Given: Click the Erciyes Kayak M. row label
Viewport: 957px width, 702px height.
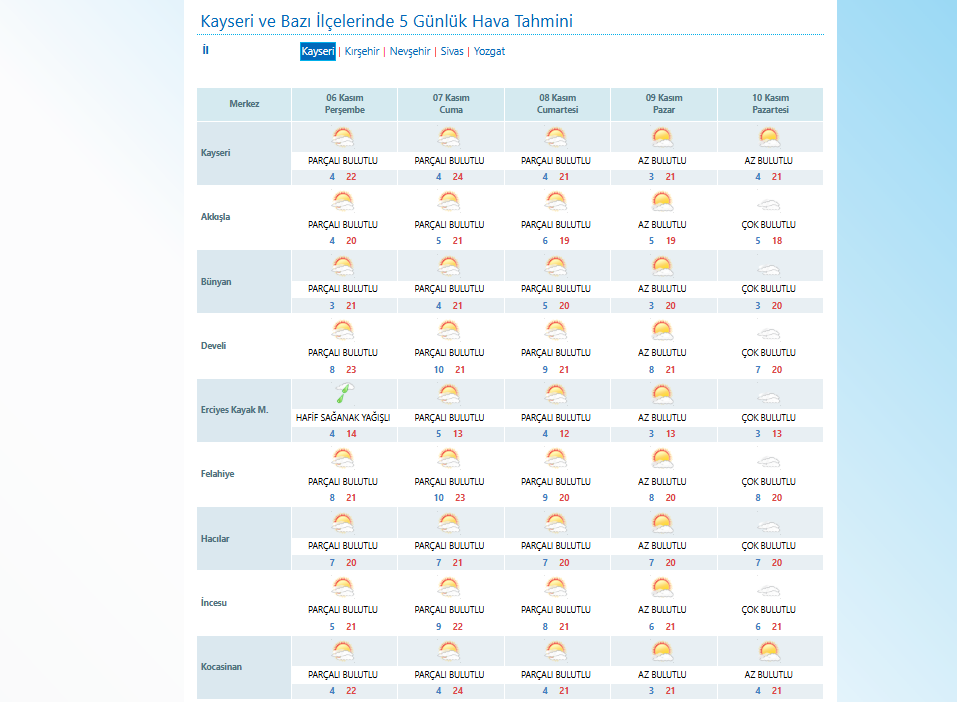Looking at the screenshot, I should coord(235,410).
